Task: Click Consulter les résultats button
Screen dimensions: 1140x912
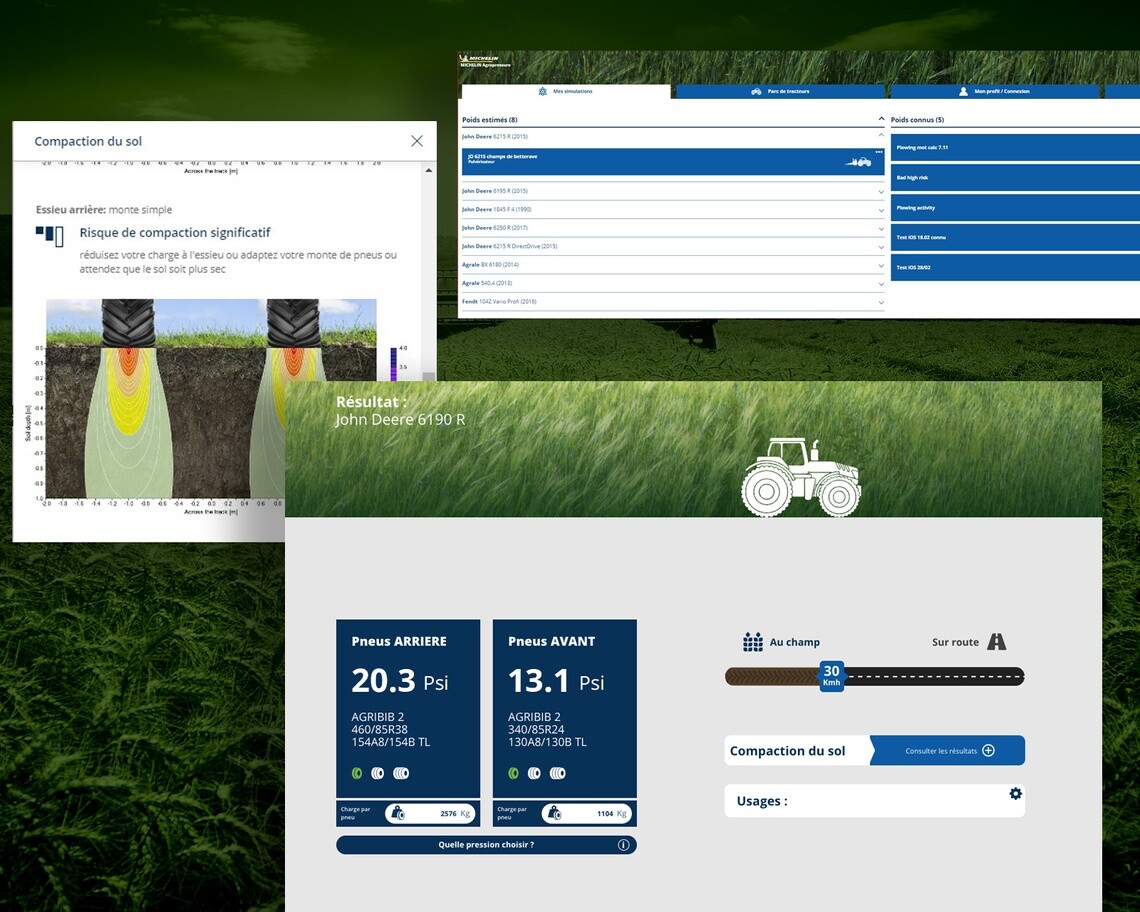Action: click(948, 751)
